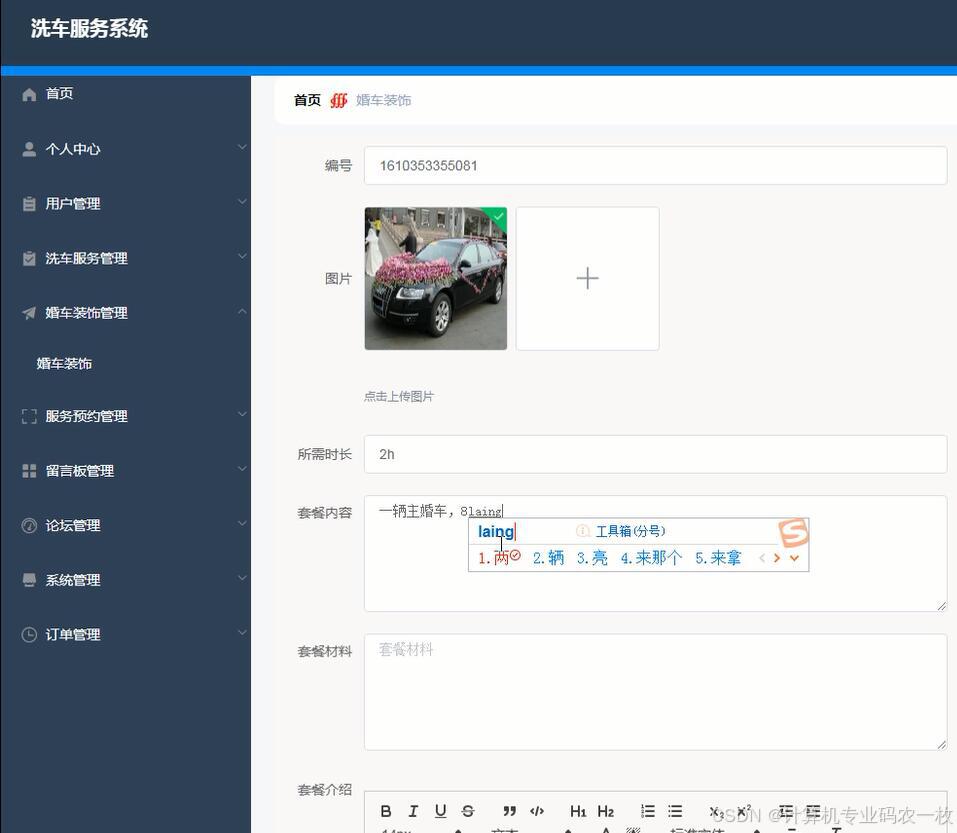This screenshot has width=957, height=833.
Task: Click the 首页 breadcrumb link
Action: tap(307, 100)
